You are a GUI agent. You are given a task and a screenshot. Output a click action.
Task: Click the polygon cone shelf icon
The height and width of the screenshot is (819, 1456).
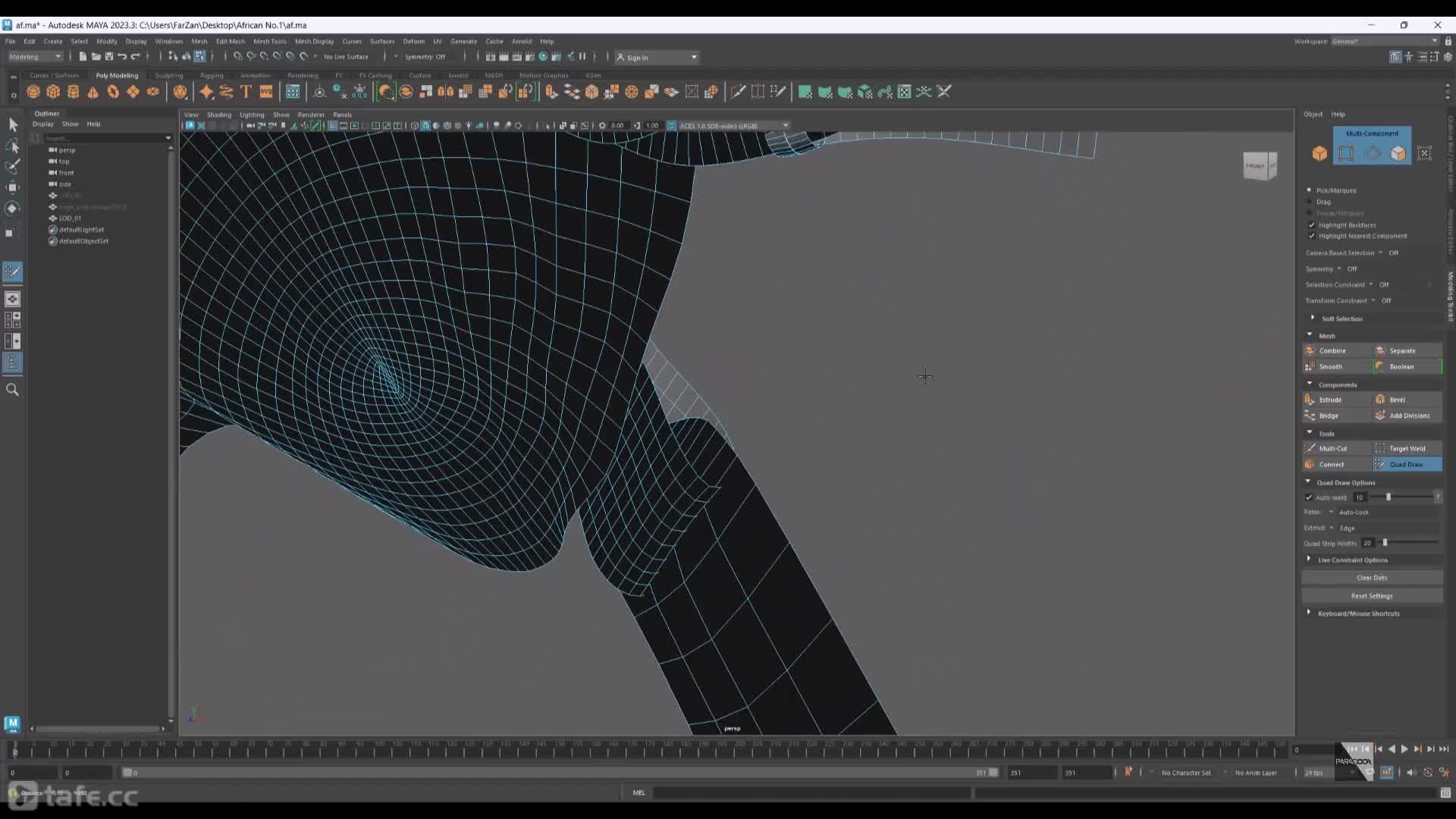tap(93, 92)
